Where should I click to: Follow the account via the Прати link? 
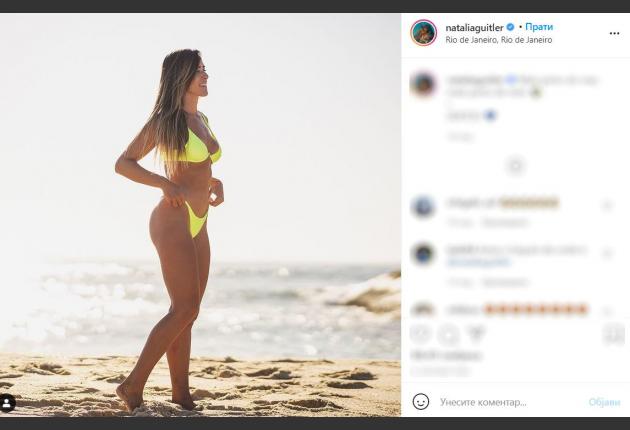539,26
